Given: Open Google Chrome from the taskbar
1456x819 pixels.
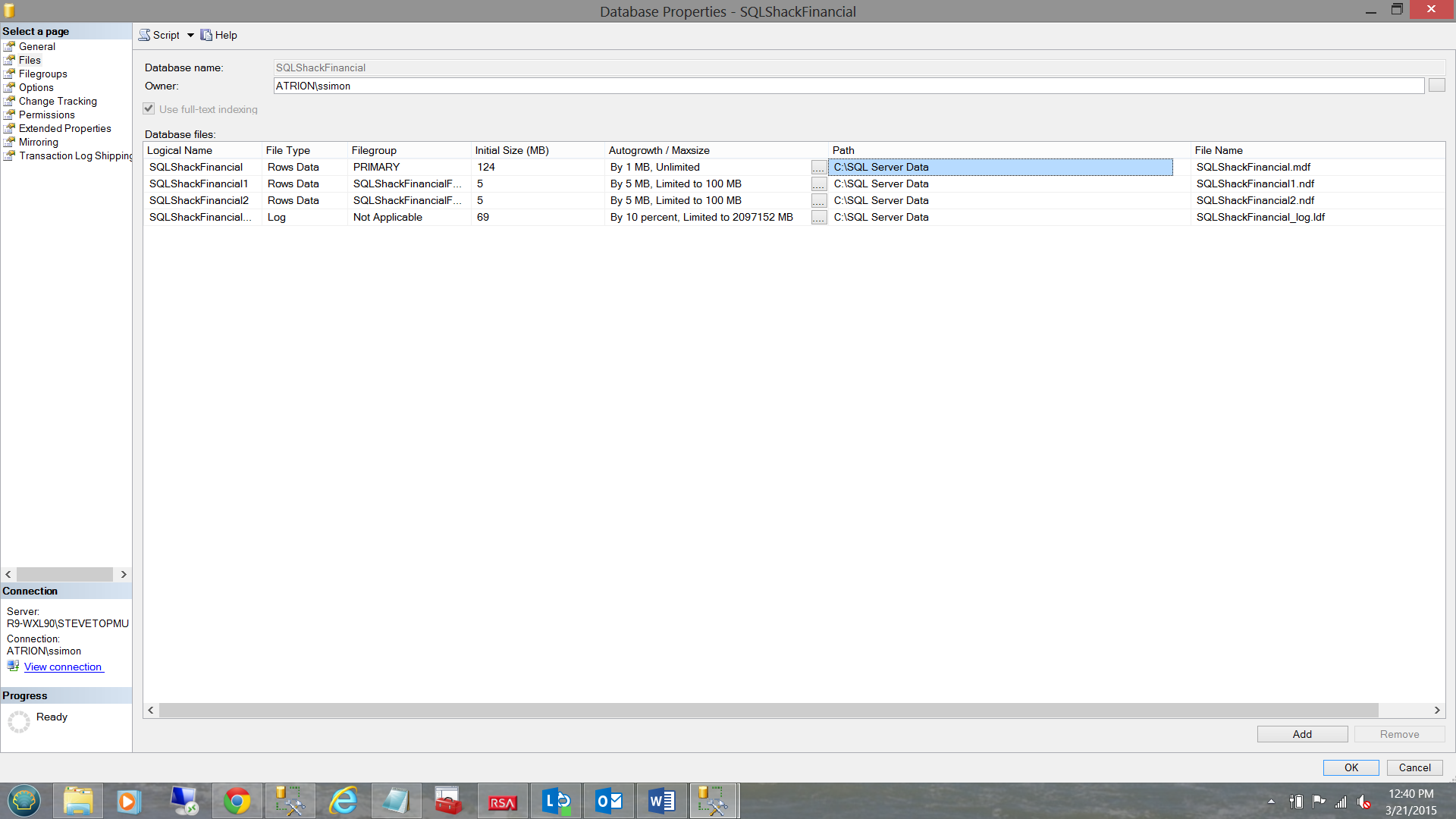Looking at the screenshot, I should point(237,801).
